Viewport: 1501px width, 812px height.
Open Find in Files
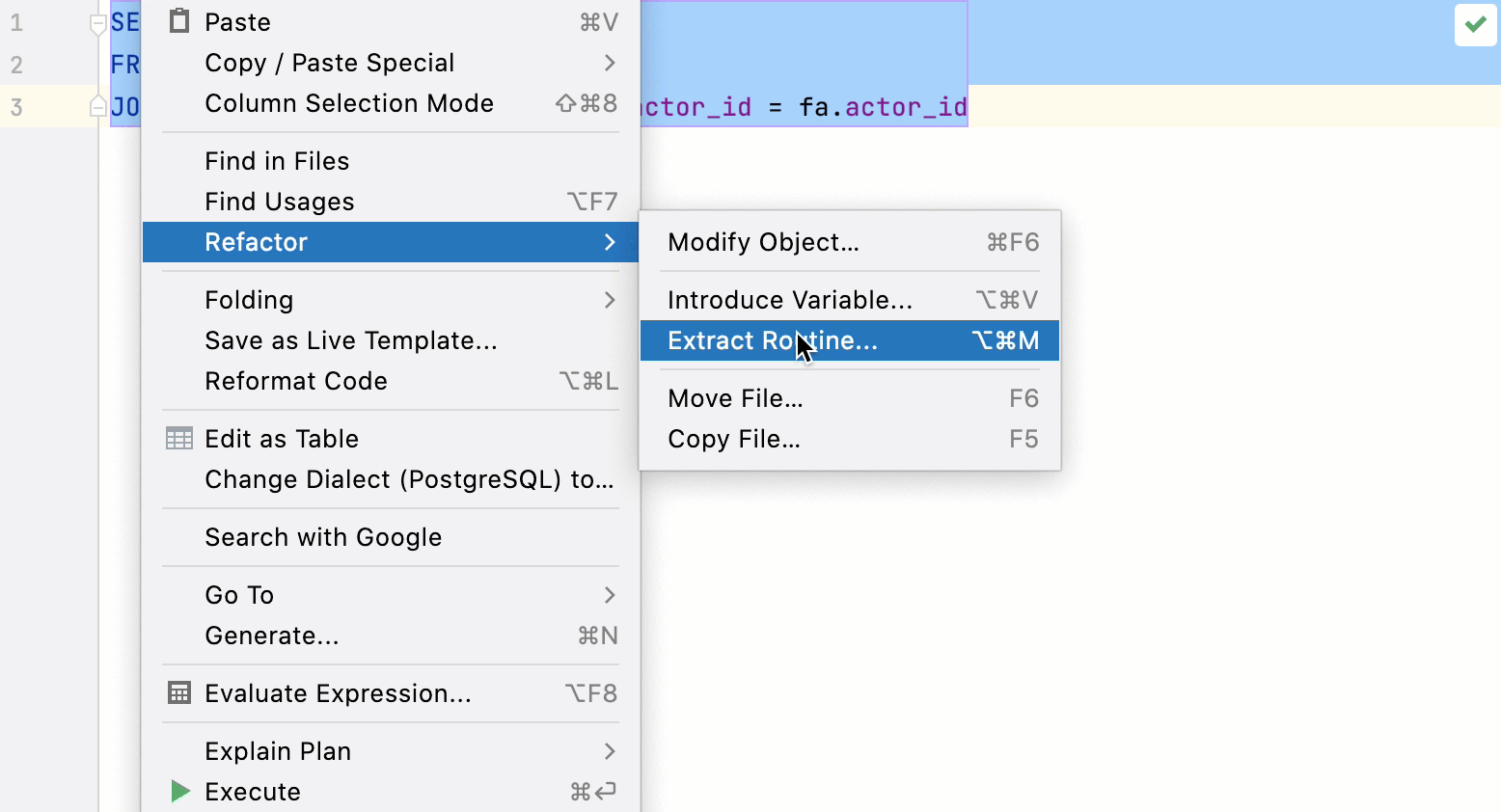277,161
